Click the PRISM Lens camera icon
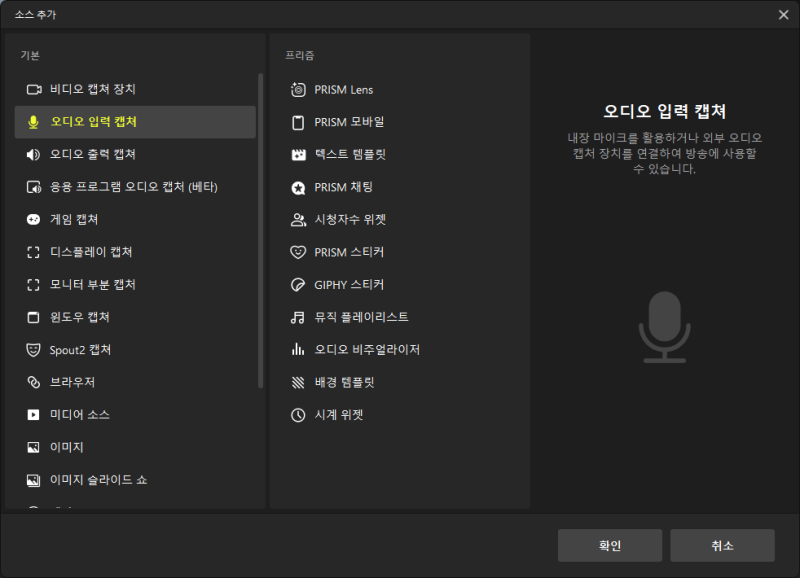The height and width of the screenshot is (578, 800). click(298, 90)
